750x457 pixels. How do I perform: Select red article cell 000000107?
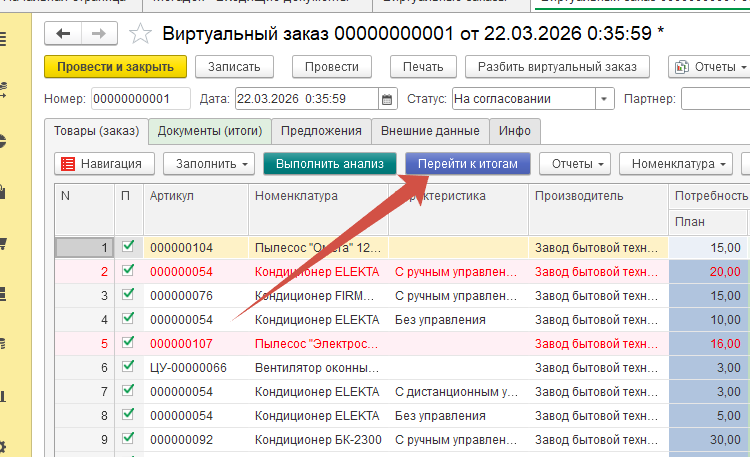coord(196,344)
